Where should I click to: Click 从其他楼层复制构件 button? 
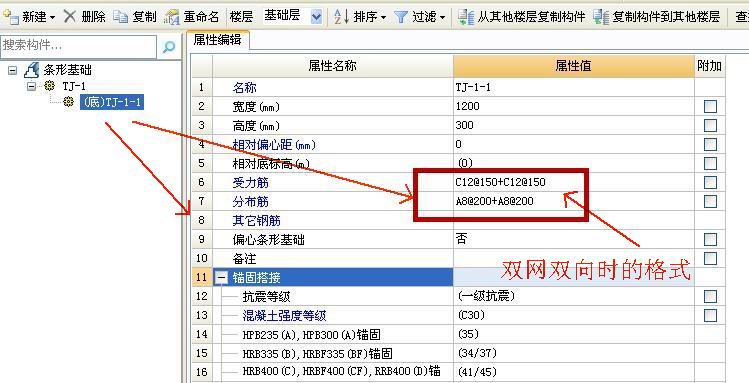pos(521,17)
